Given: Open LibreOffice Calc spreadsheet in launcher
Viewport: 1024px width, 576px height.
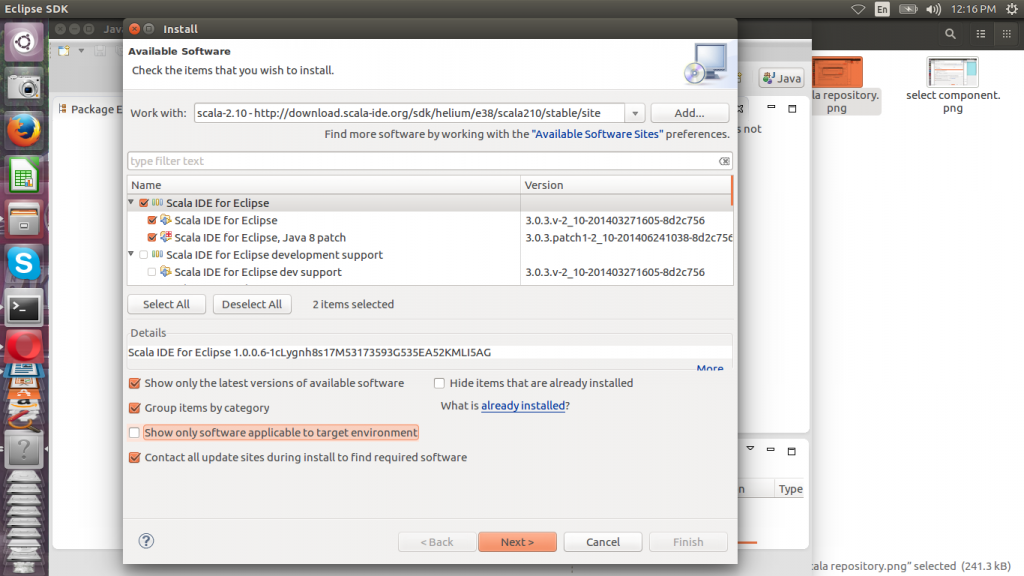Looking at the screenshot, I should click(24, 175).
